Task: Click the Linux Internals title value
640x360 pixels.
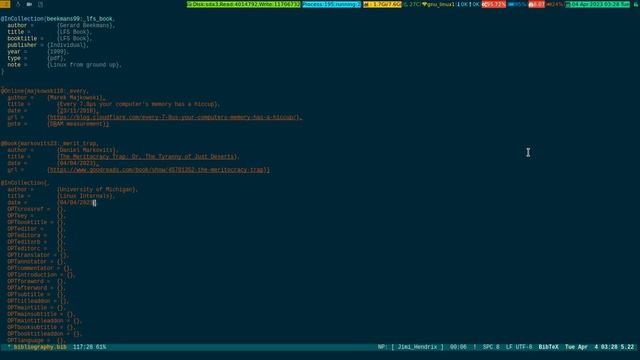Action: tap(86, 196)
